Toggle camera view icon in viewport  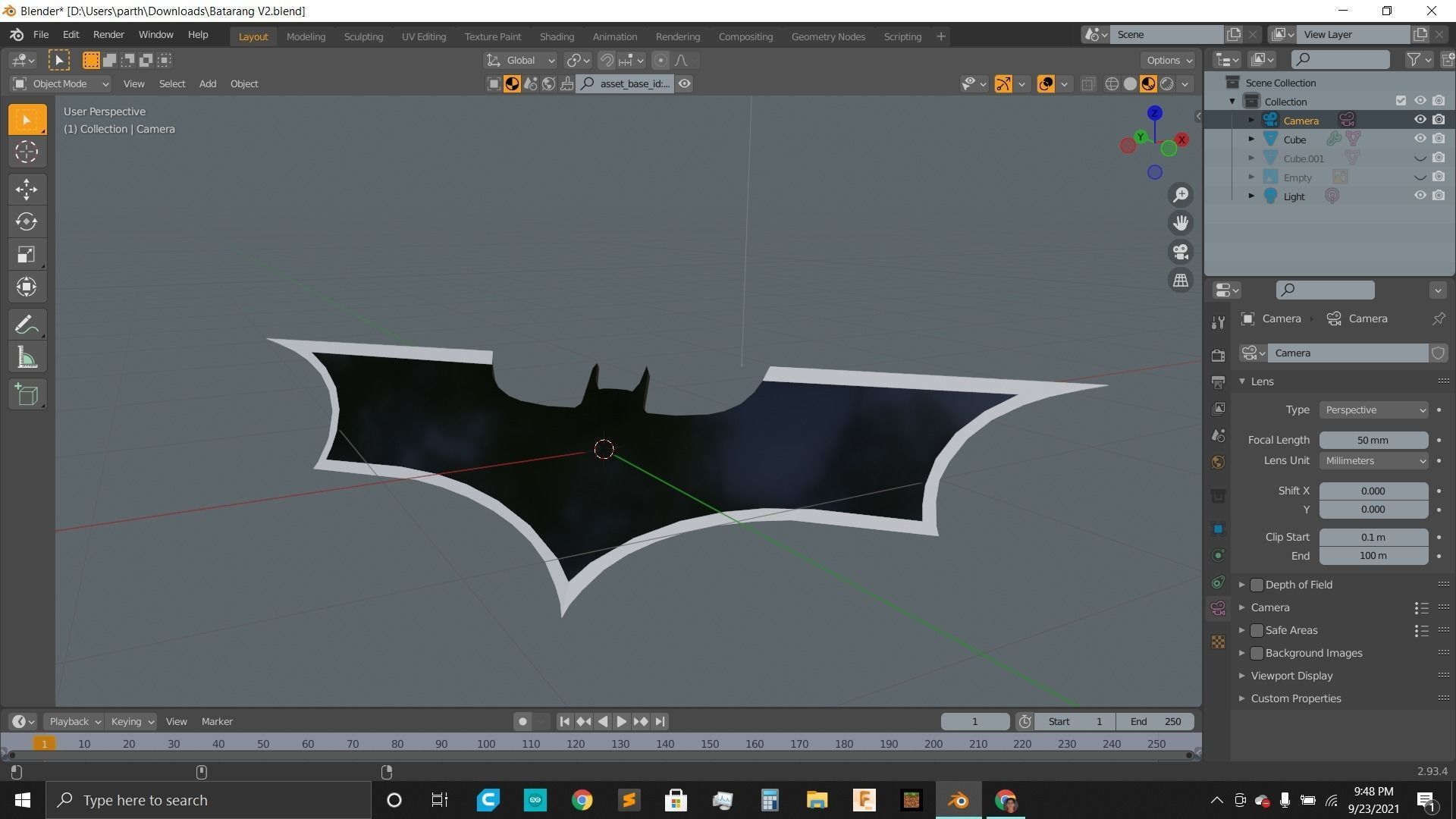(1181, 252)
